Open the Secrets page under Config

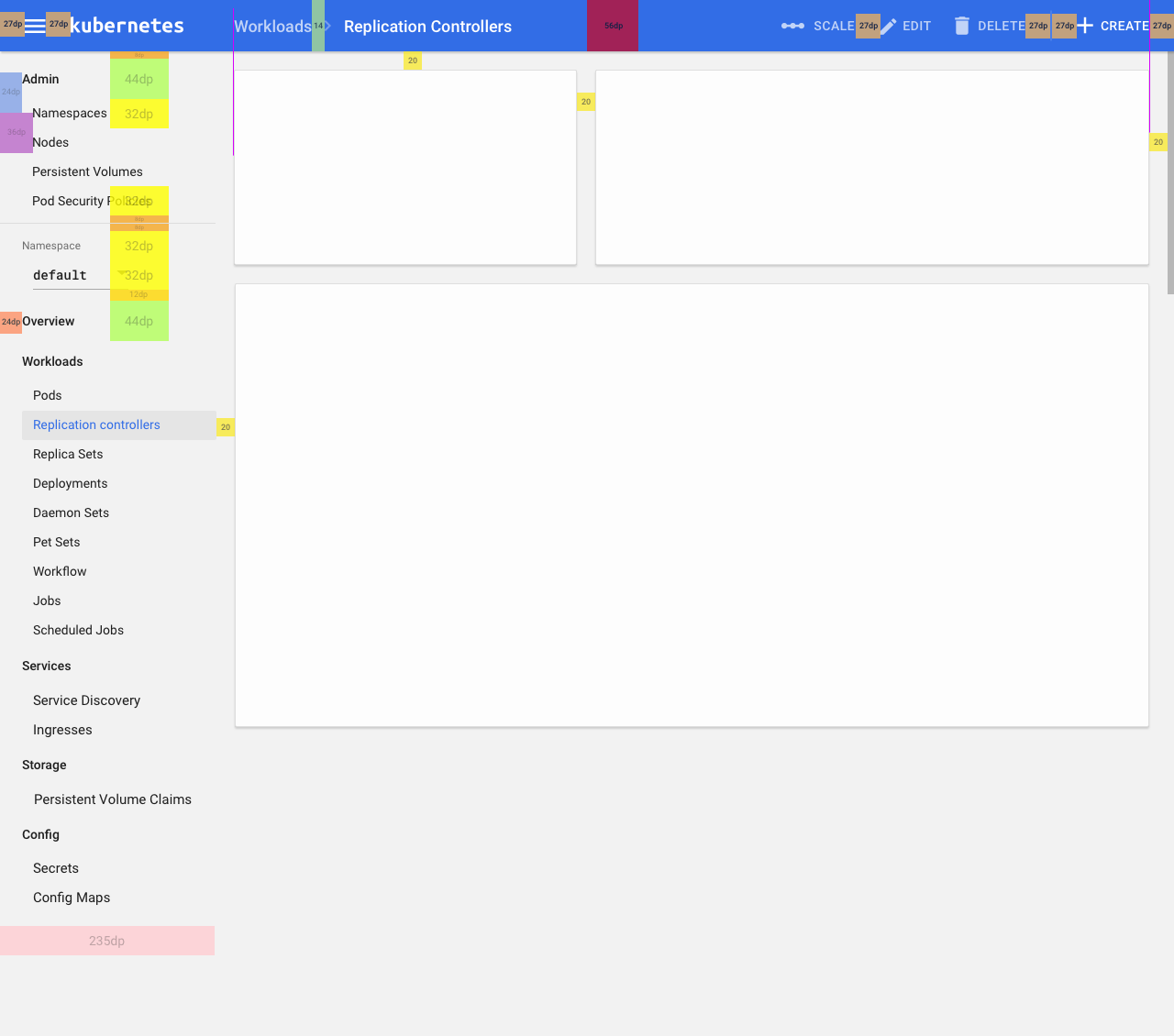(x=55, y=868)
